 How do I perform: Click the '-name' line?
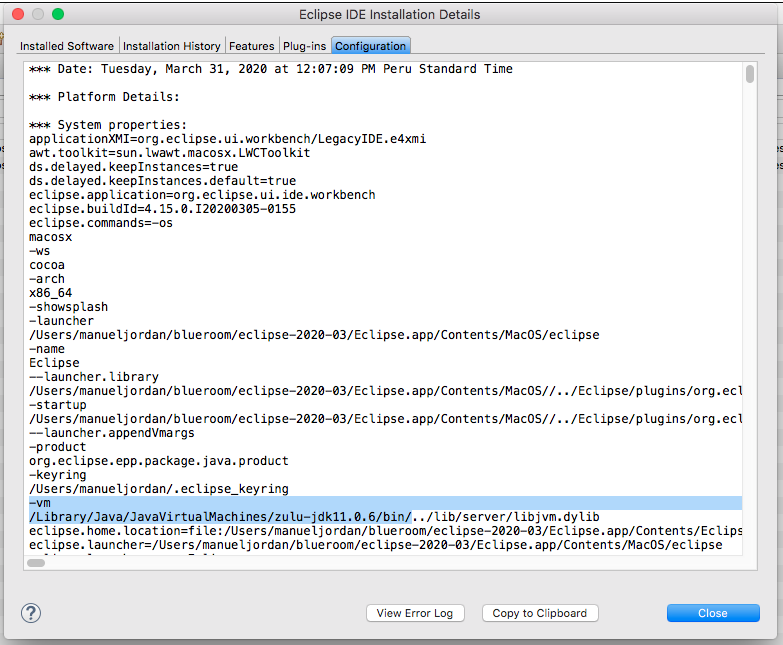[47, 348]
